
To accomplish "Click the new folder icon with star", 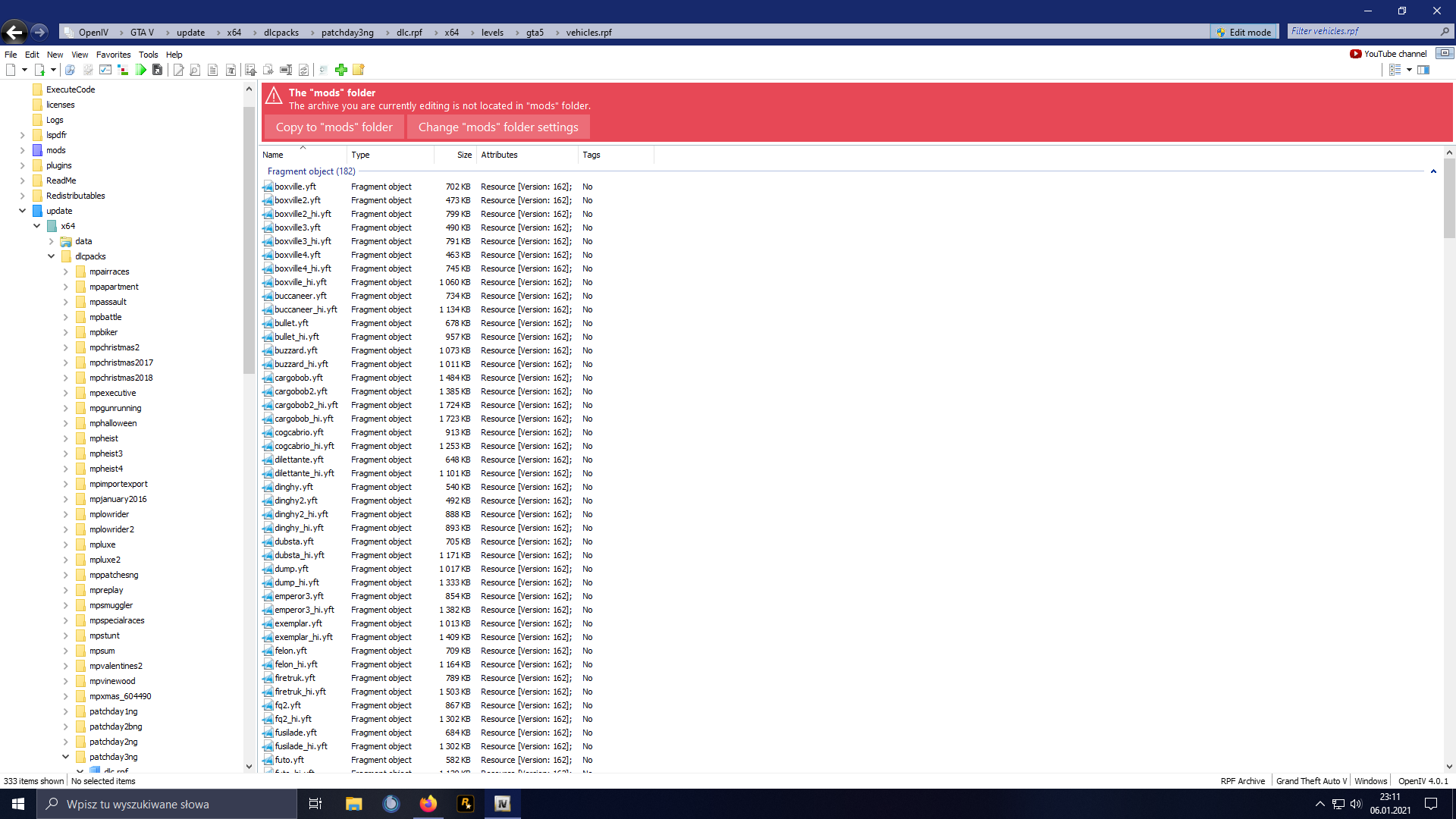I will (359, 70).
